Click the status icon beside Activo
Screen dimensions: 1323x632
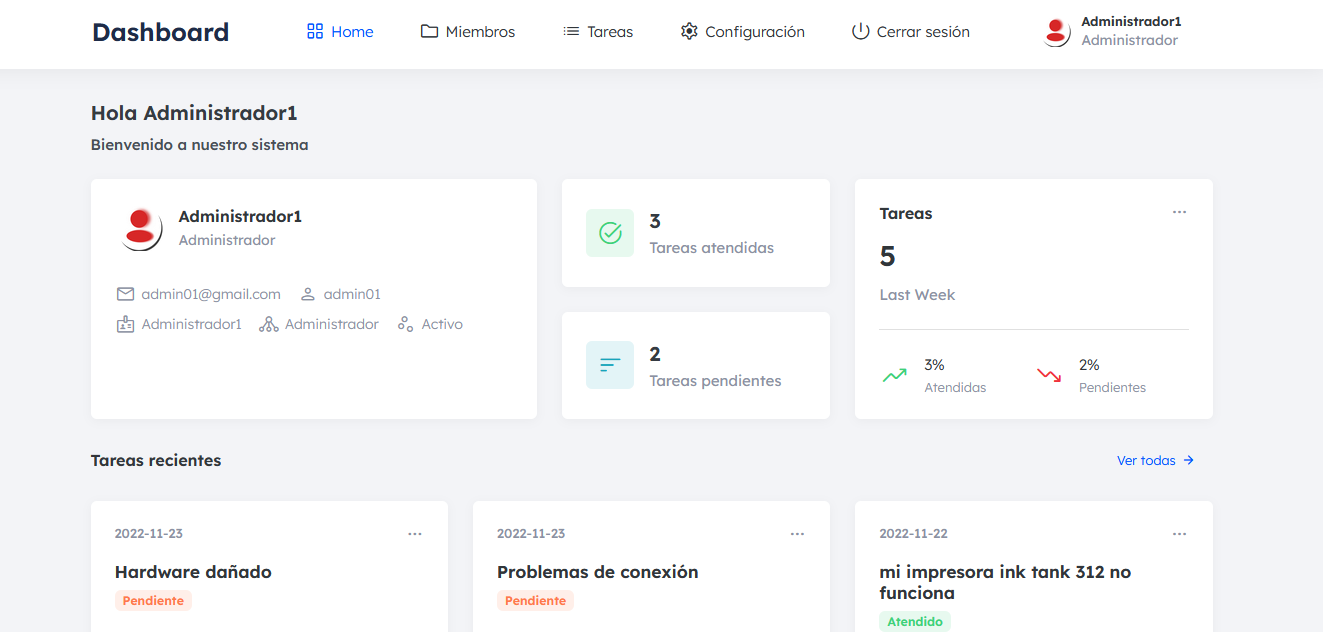[x=405, y=324]
